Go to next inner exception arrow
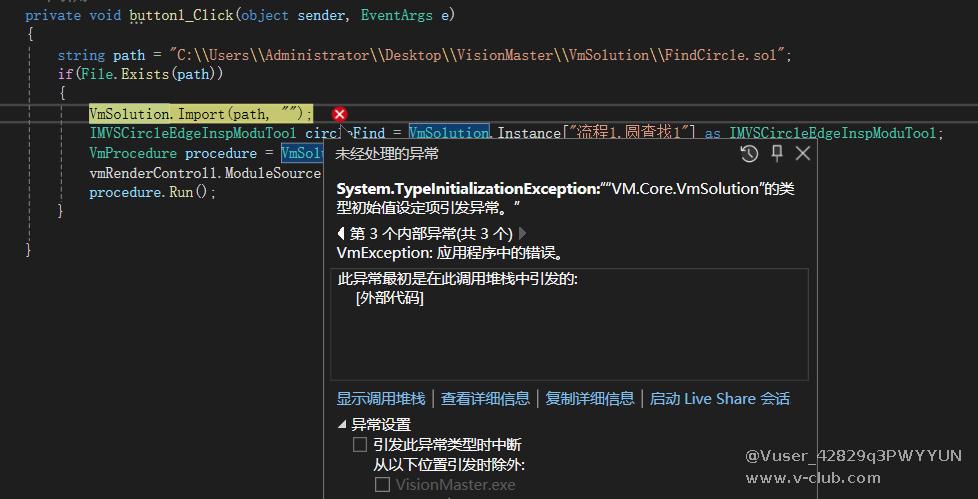The image size is (978, 499). click(x=523, y=233)
